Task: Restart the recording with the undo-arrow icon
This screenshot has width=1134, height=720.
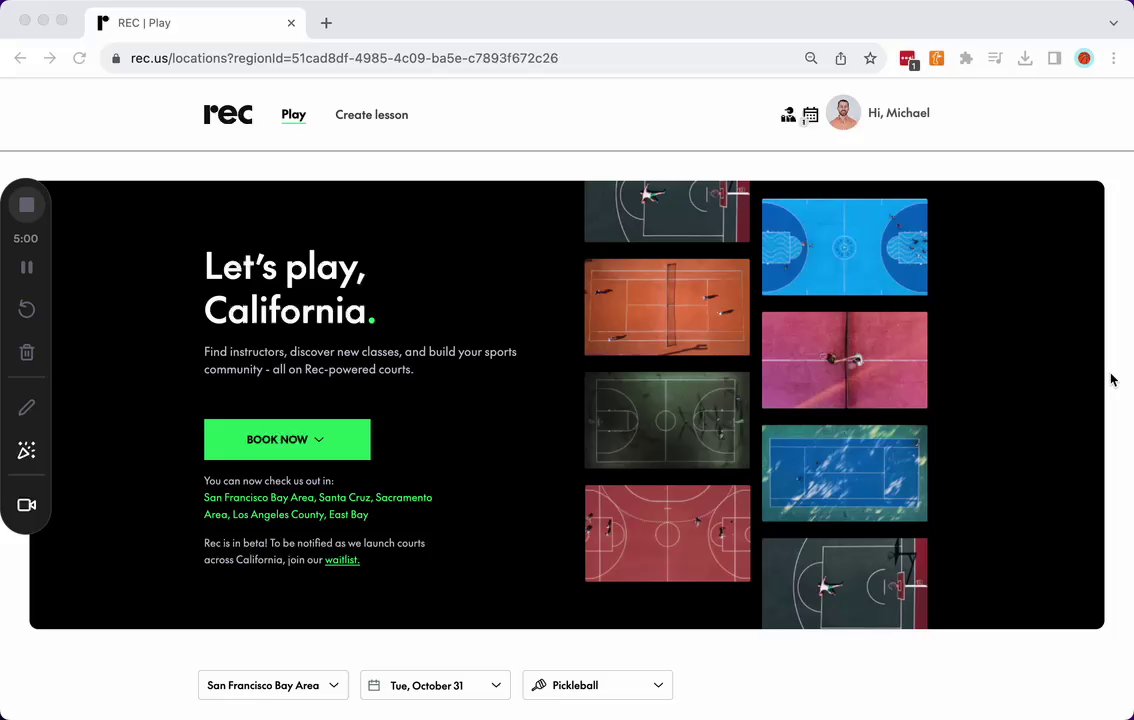Action: pyautogui.click(x=27, y=309)
